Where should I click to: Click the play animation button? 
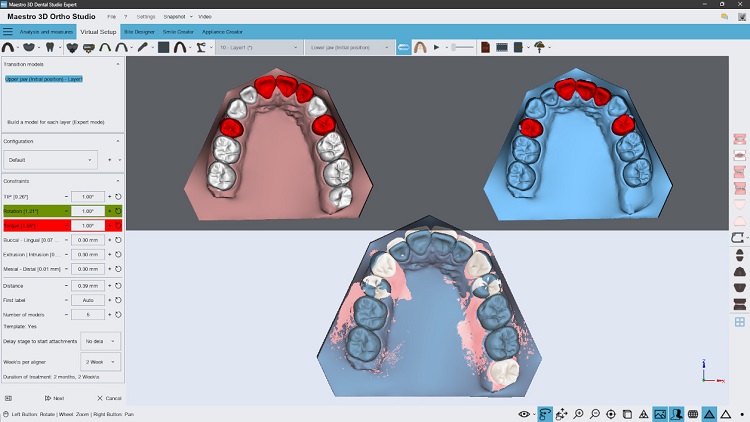click(x=436, y=47)
